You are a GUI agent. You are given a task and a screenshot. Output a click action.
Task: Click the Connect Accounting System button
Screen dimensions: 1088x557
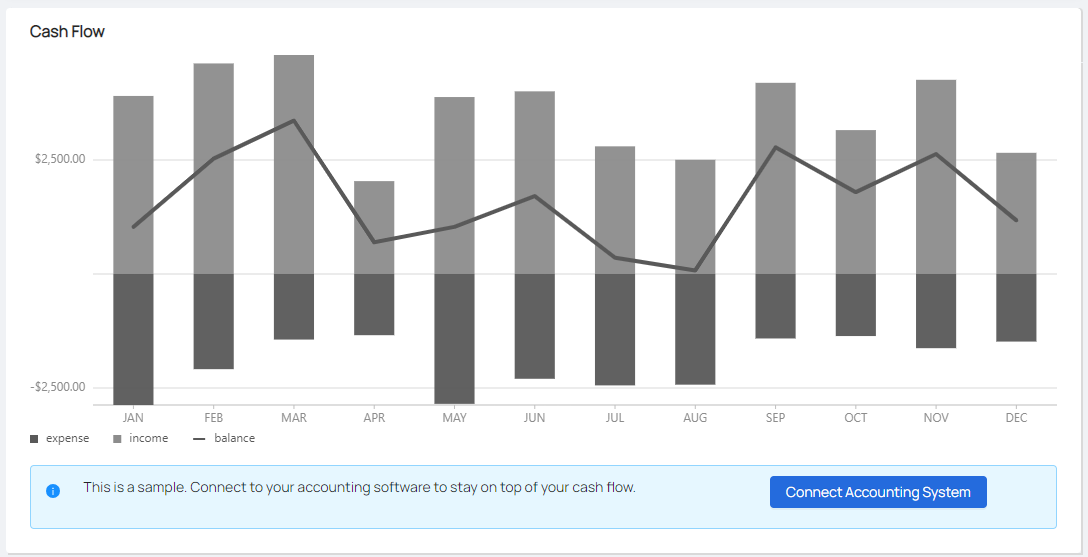point(877,492)
